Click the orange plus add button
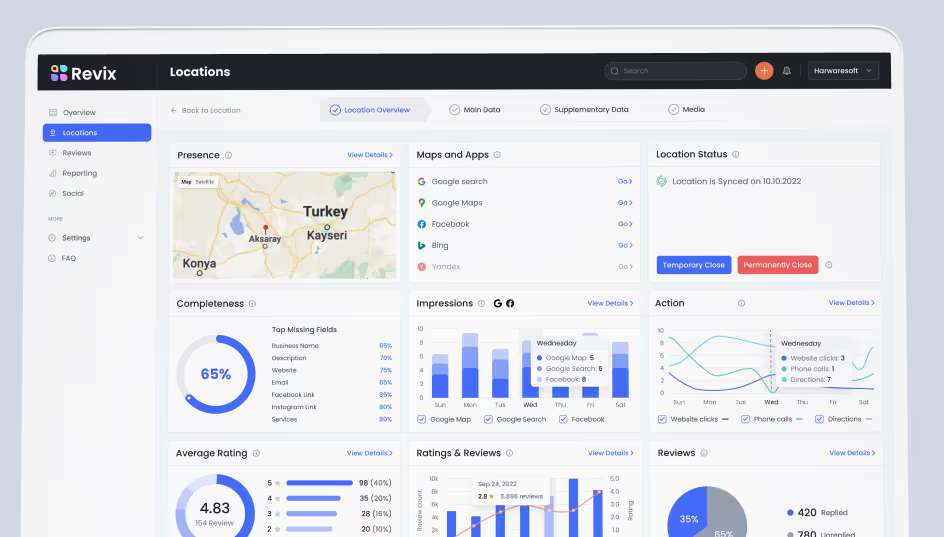This screenshot has height=537, width=944. [764, 71]
